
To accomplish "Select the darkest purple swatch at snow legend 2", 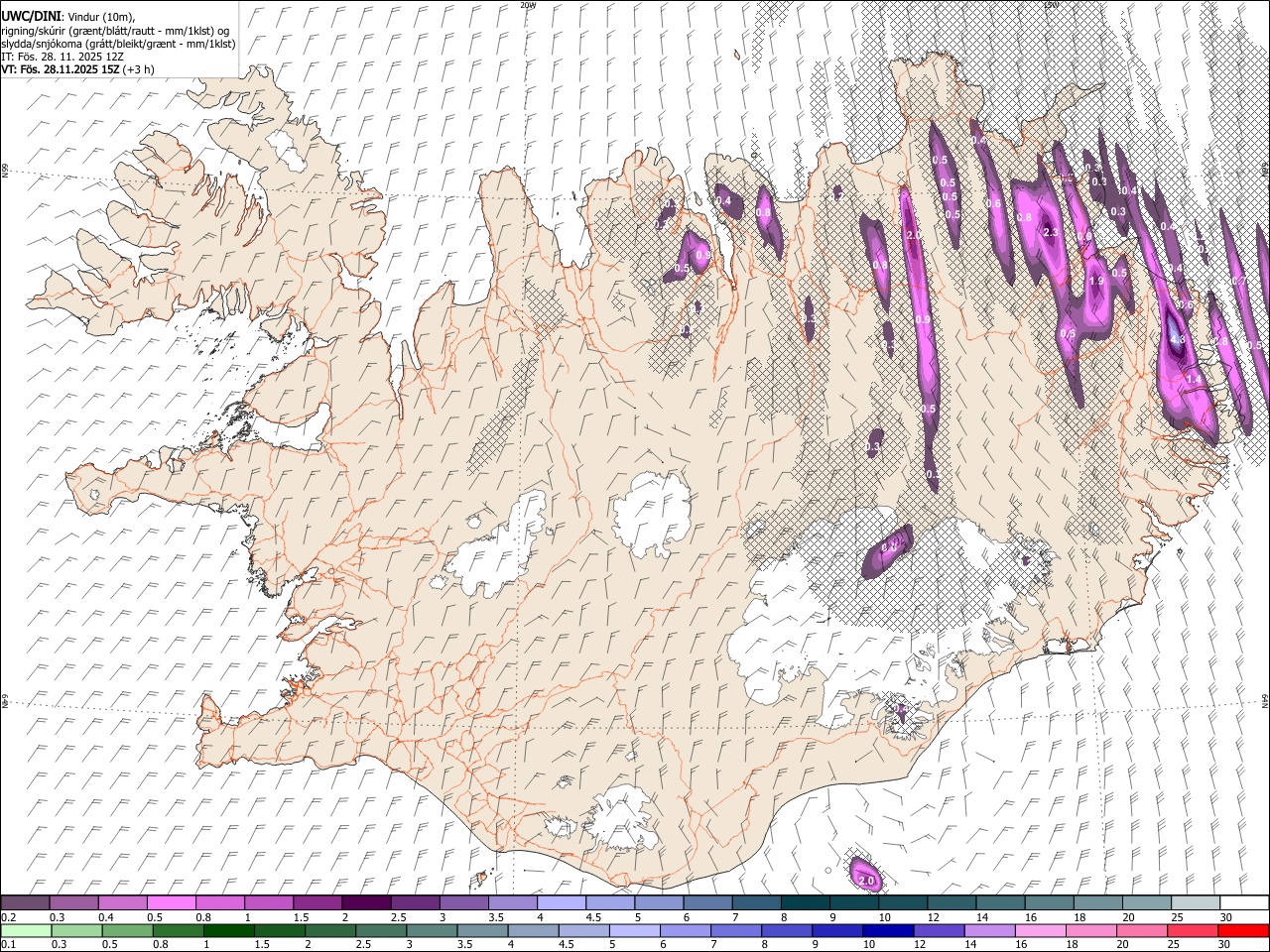I will tap(366, 902).
